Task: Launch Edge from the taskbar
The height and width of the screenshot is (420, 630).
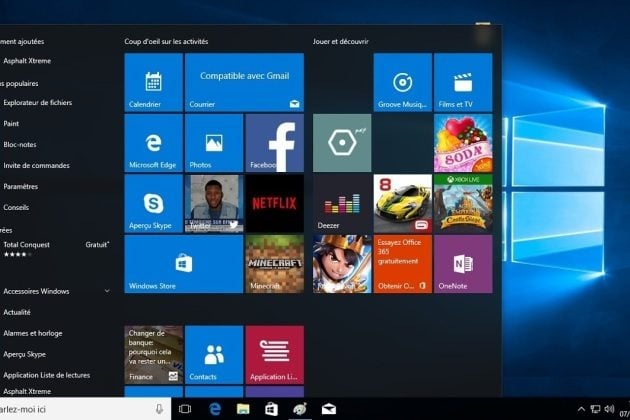Action: pos(215,409)
